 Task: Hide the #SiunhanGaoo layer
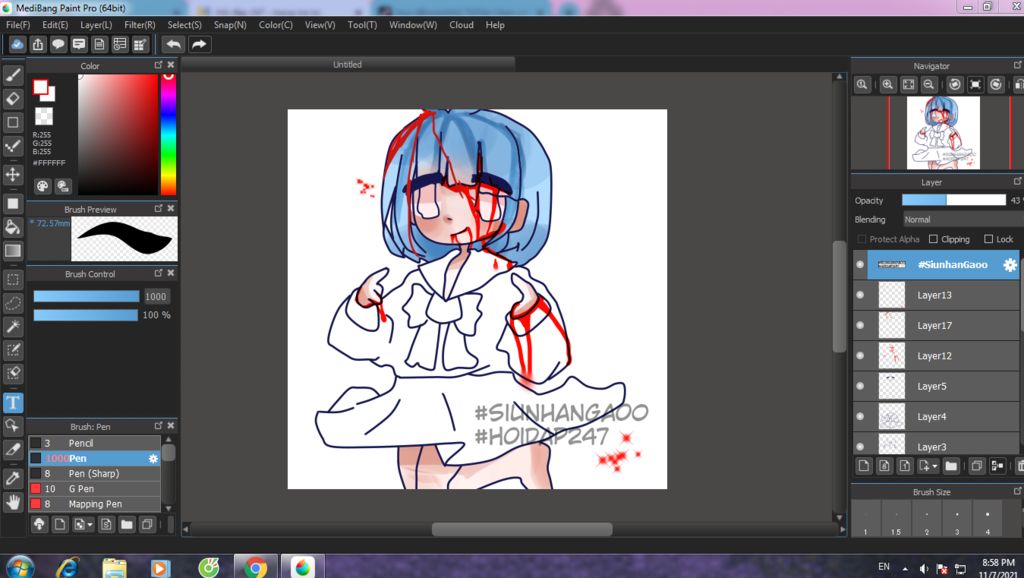point(860,265)
